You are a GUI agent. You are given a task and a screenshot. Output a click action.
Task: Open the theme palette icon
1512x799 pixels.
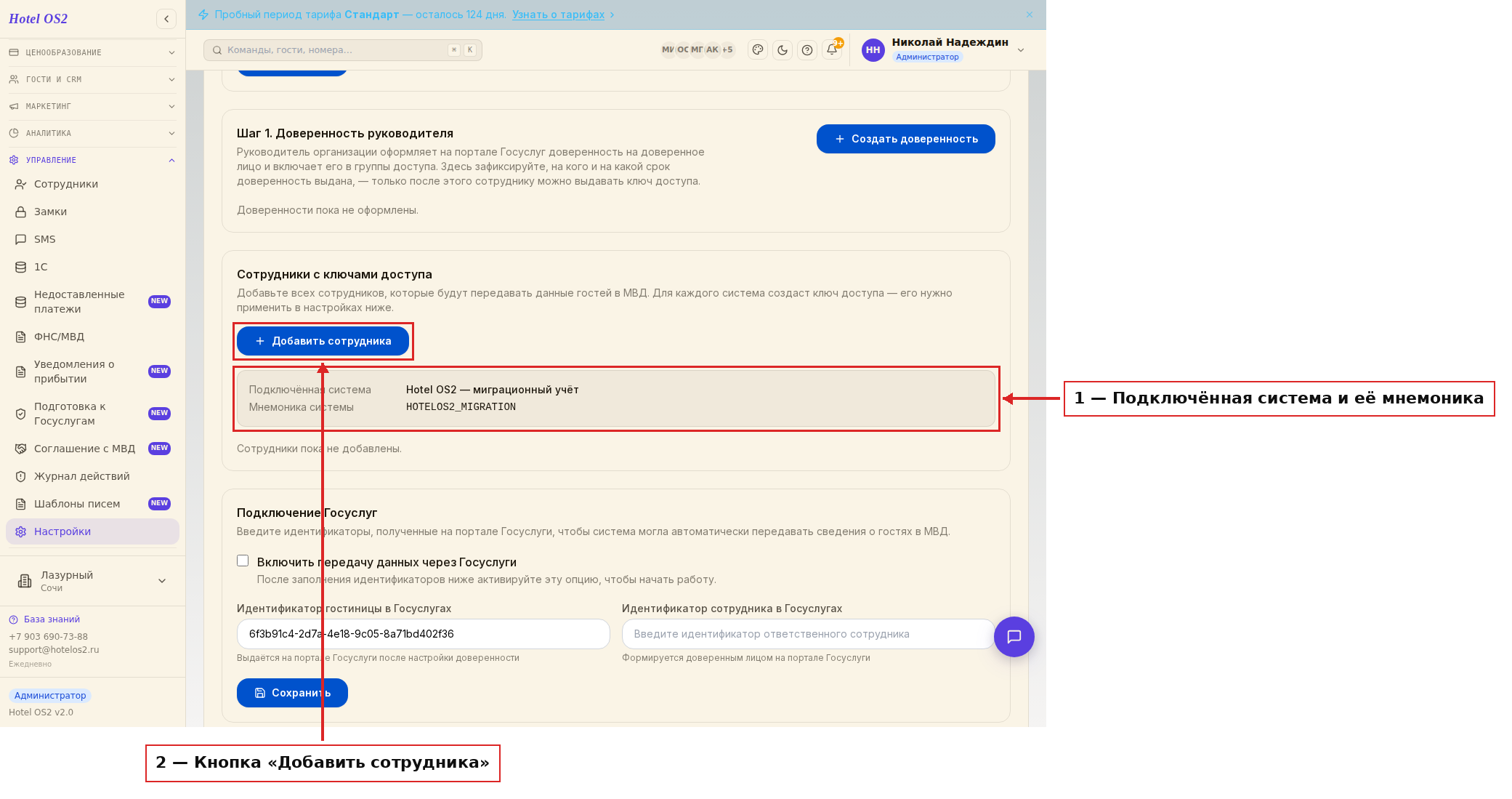(x=758, y=50)
